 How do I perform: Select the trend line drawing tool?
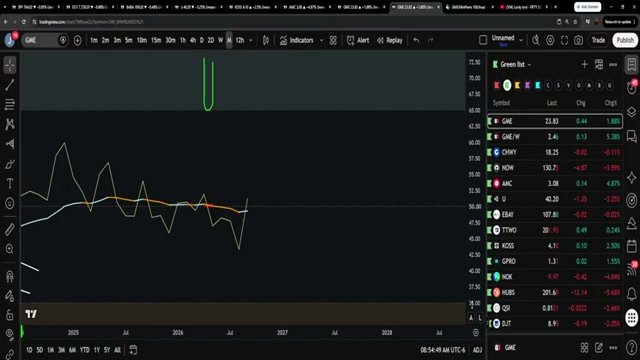[x=10, y=85]
